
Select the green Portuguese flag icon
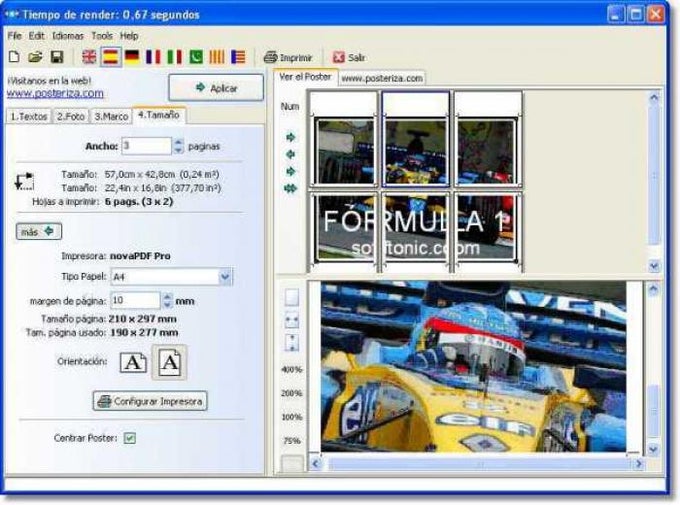pyautogui.click(x=196, y=57)
